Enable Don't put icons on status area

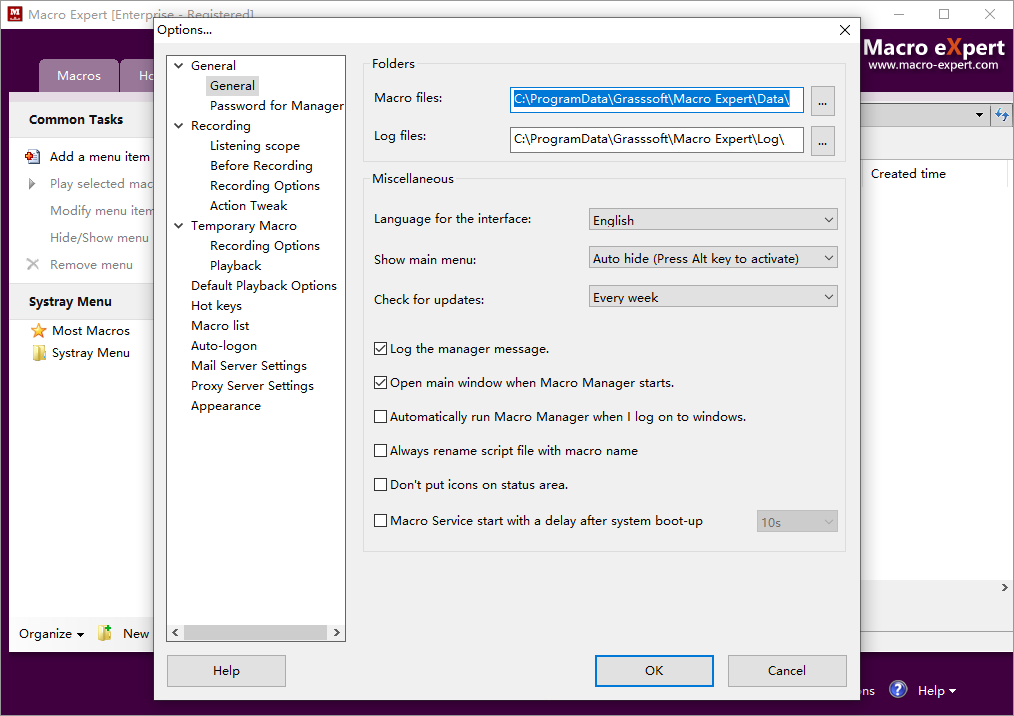tap(380, 484)
